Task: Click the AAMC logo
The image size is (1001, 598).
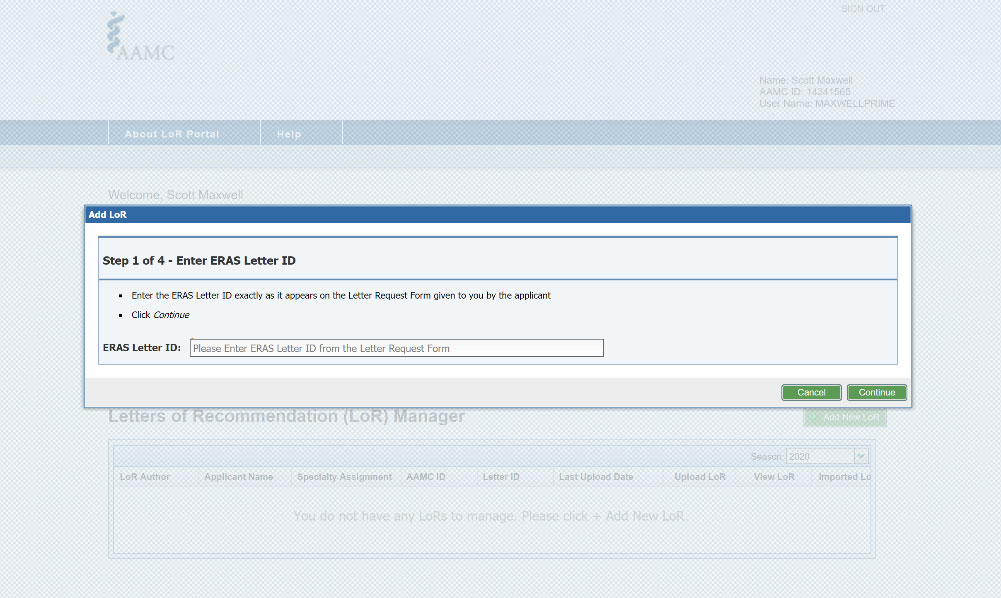Action: click(x=141, y=38)
